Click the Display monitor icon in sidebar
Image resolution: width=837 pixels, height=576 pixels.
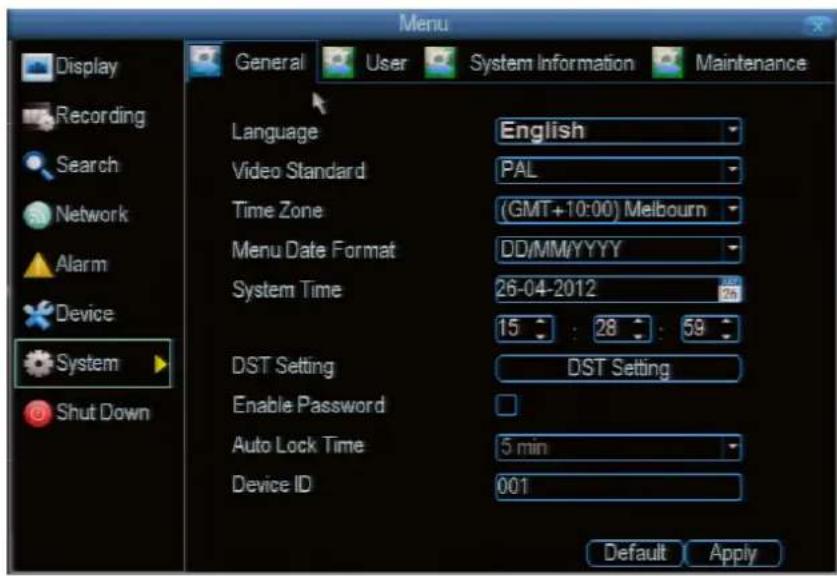click(37, 67)
